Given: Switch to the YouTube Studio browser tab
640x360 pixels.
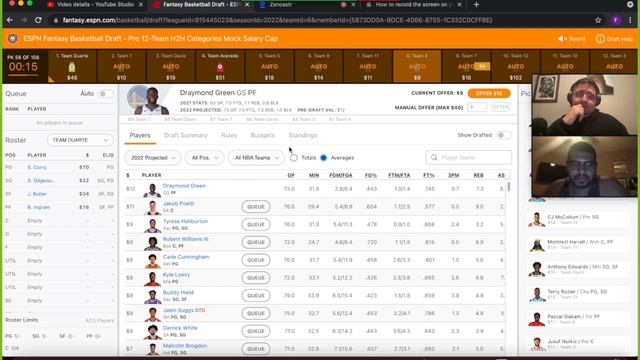Looking at the screenshot, I should [95, 4].
